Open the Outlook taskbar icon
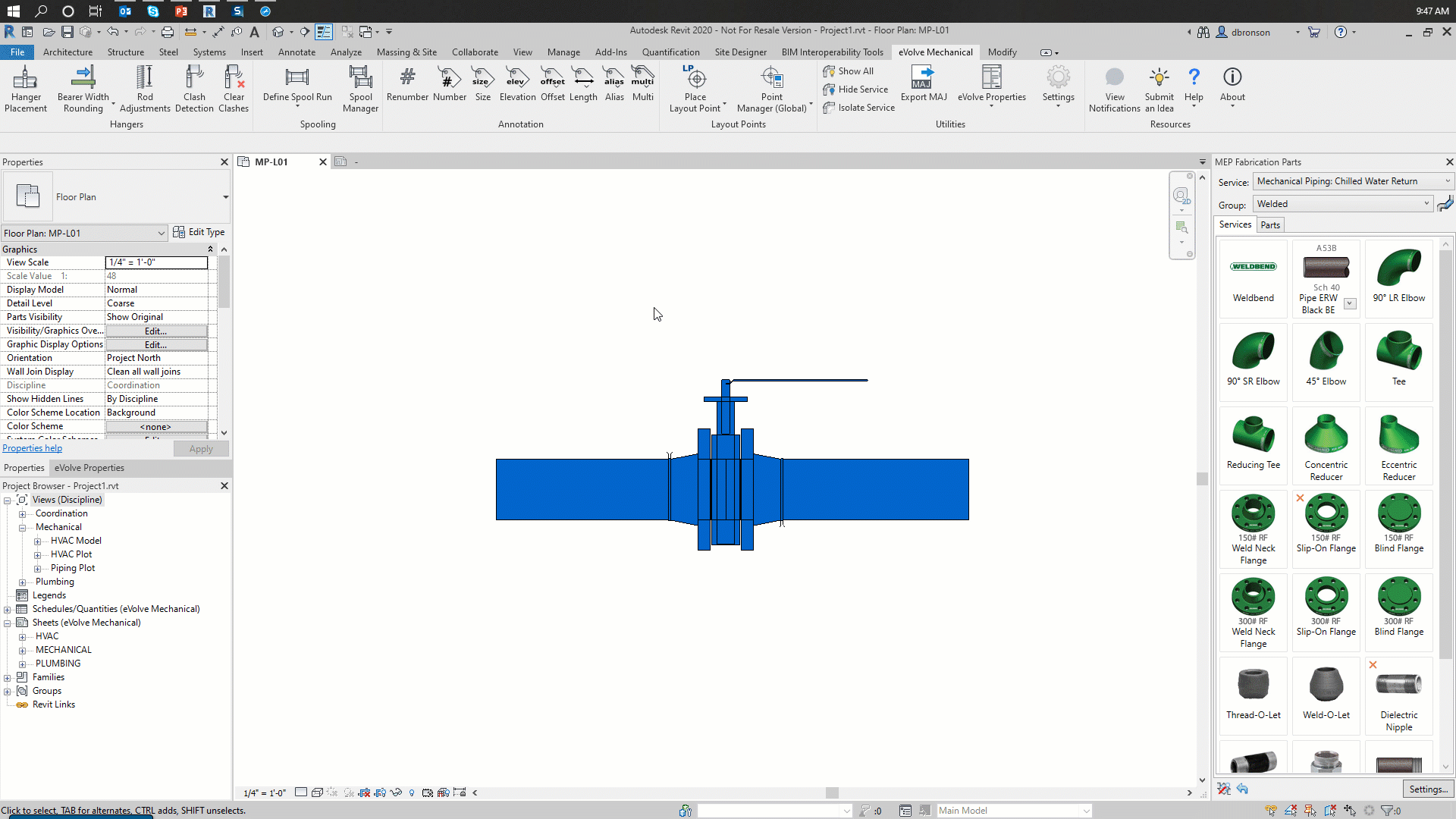 pos(126,11)
